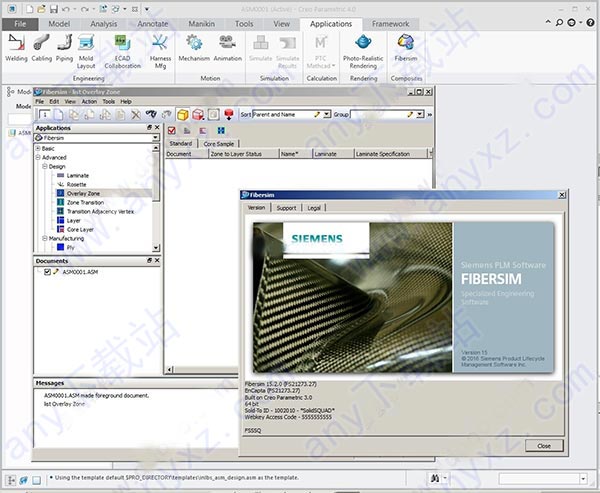The width and height of the screenshot is (600, 493).
Task: Open the Piping application
Action: click(64, 47)
